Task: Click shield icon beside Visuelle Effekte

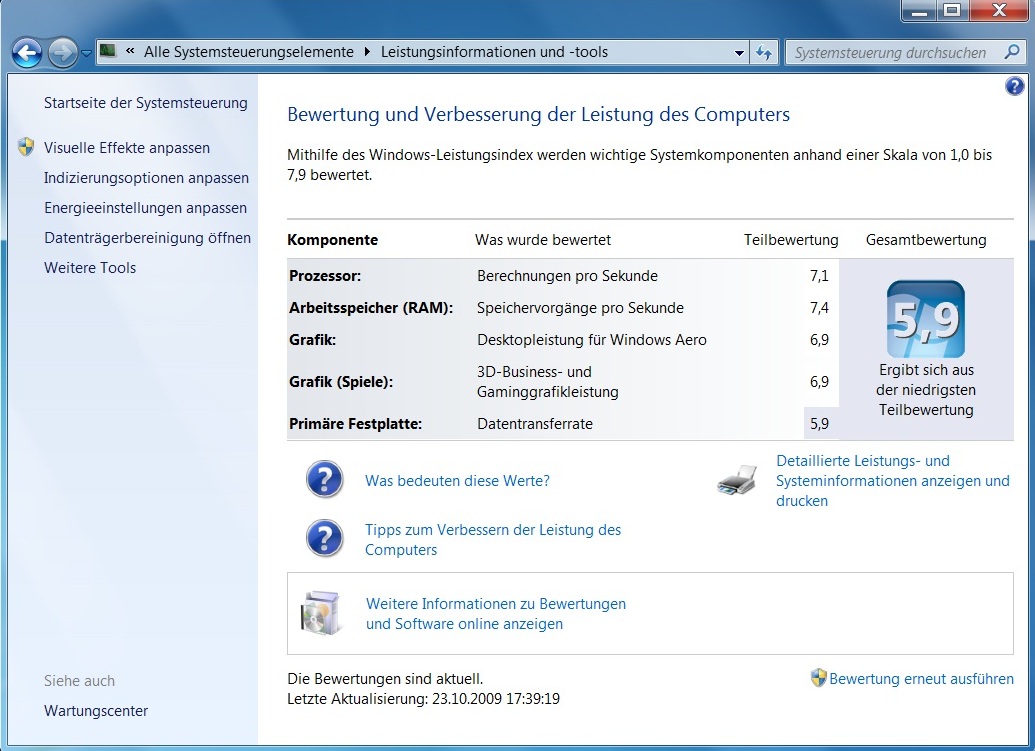Action: coord(26,147)
